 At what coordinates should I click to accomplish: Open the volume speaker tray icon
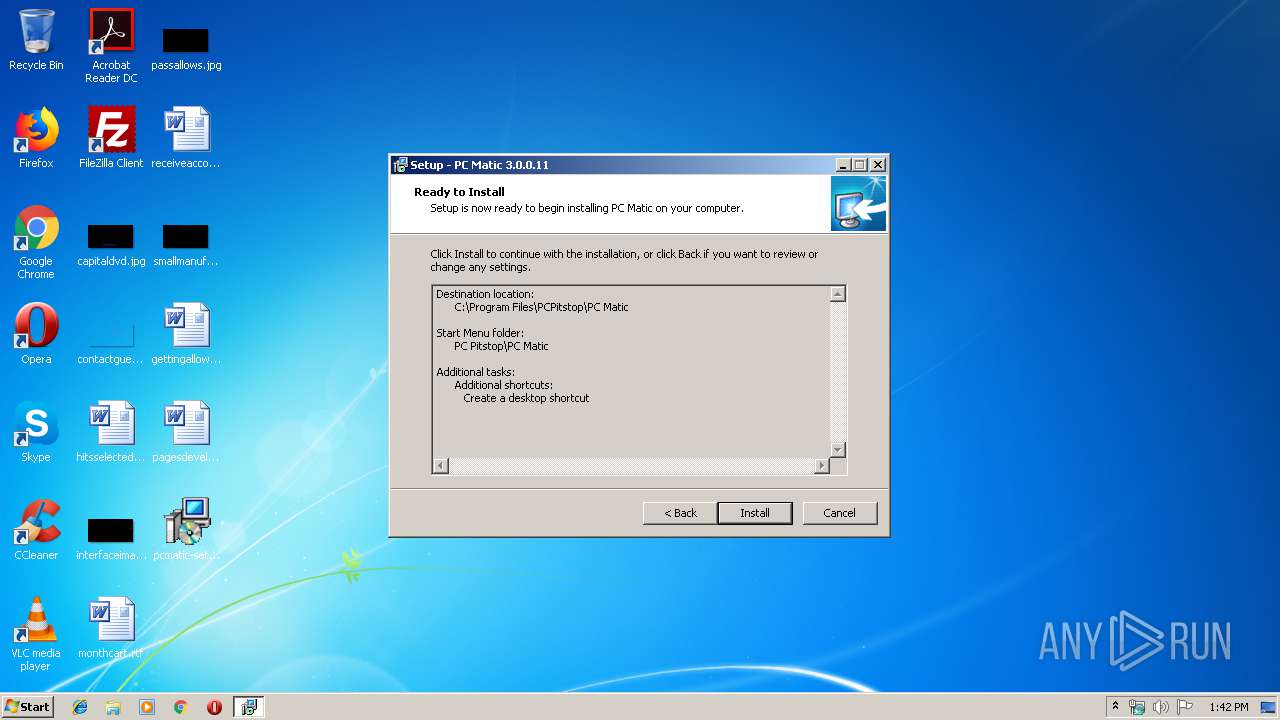click(x=1161, y=707)
